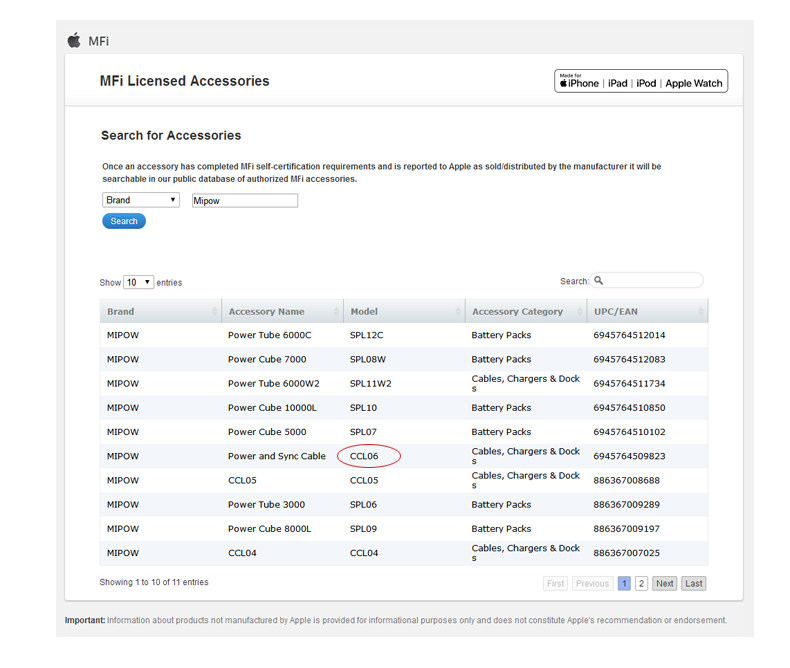Viewport: 790px width, 668px height.
Task: Select Power Cube 8000L accessory name
Action: (x=270, y=528)
